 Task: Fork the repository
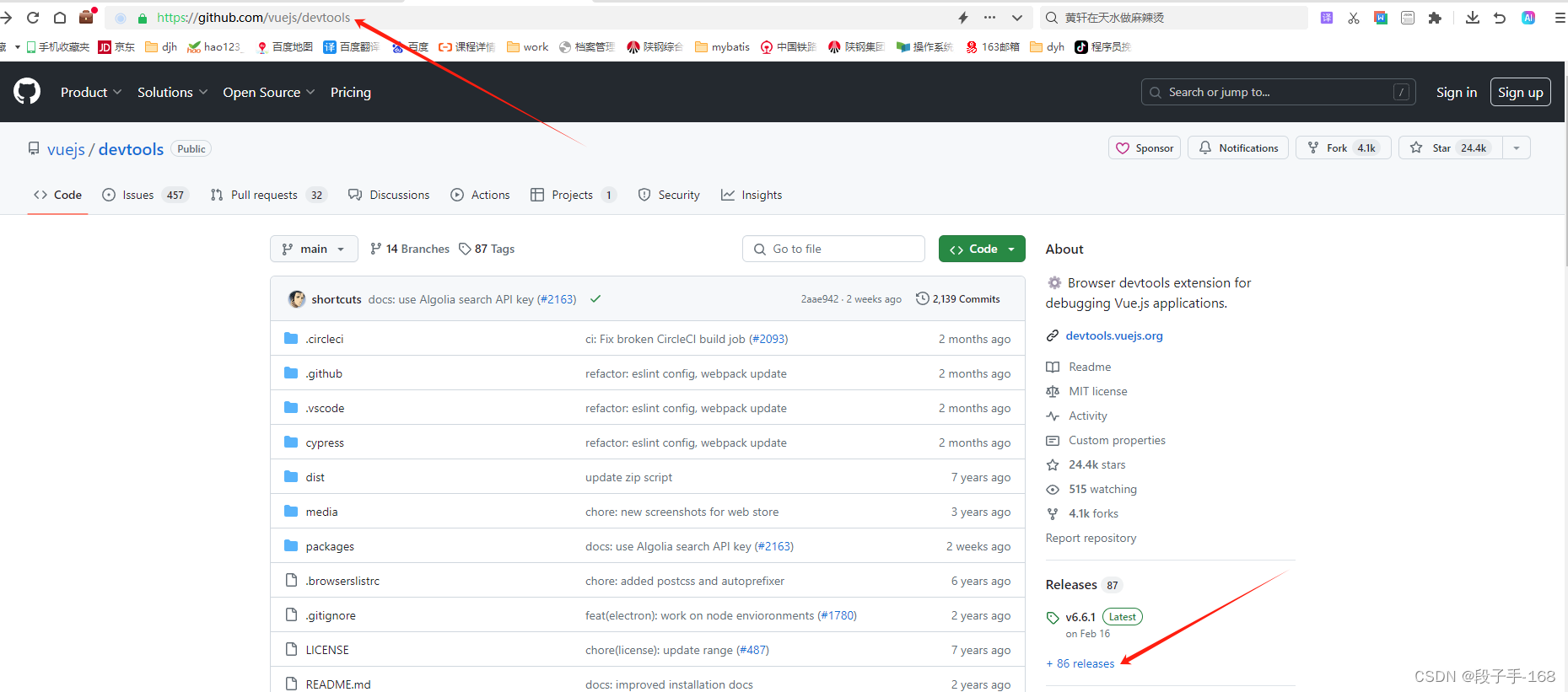point(1343,148)
